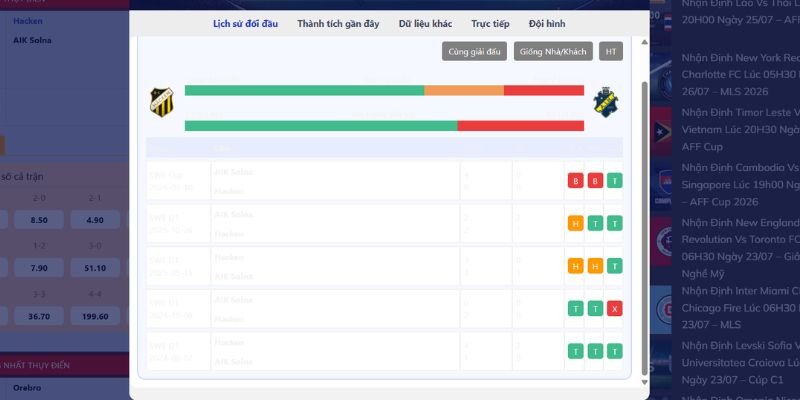Select Orebro in the left list
The width and height of the screenshot is (800, 400).
27,388
